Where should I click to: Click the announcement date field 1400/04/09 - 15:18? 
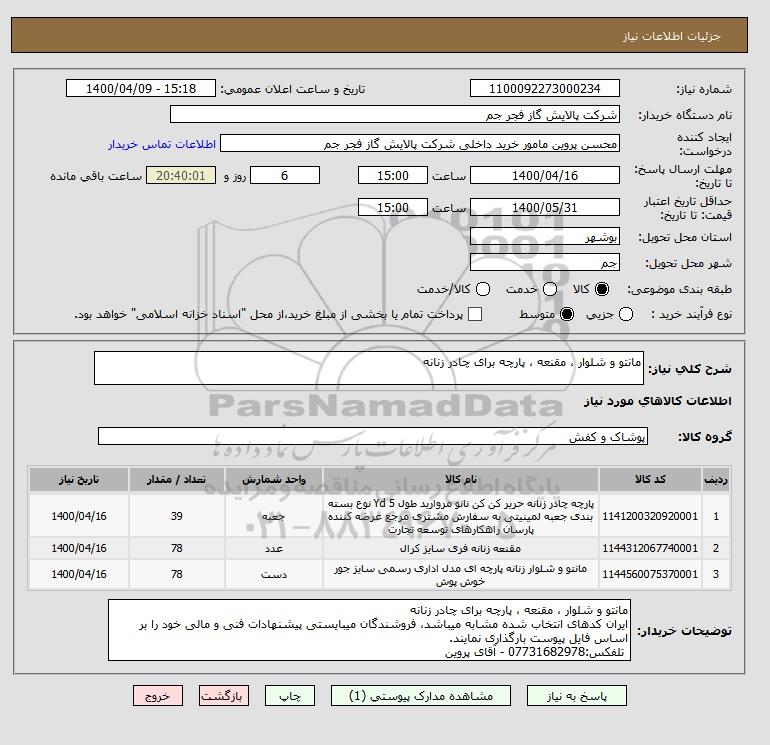(x=141, y=88)
